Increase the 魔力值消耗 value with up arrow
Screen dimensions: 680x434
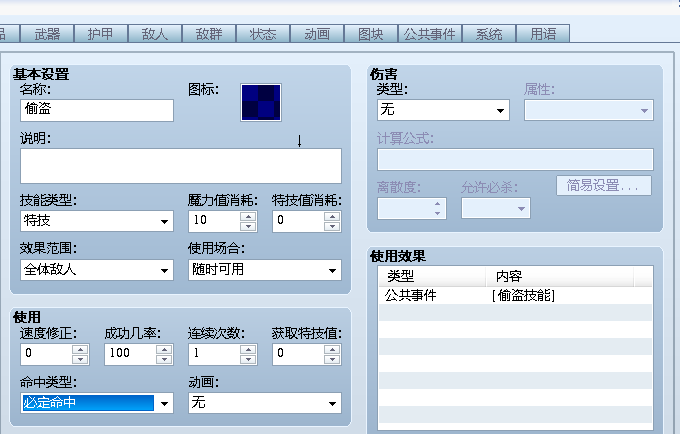click(x=248, y=216)
